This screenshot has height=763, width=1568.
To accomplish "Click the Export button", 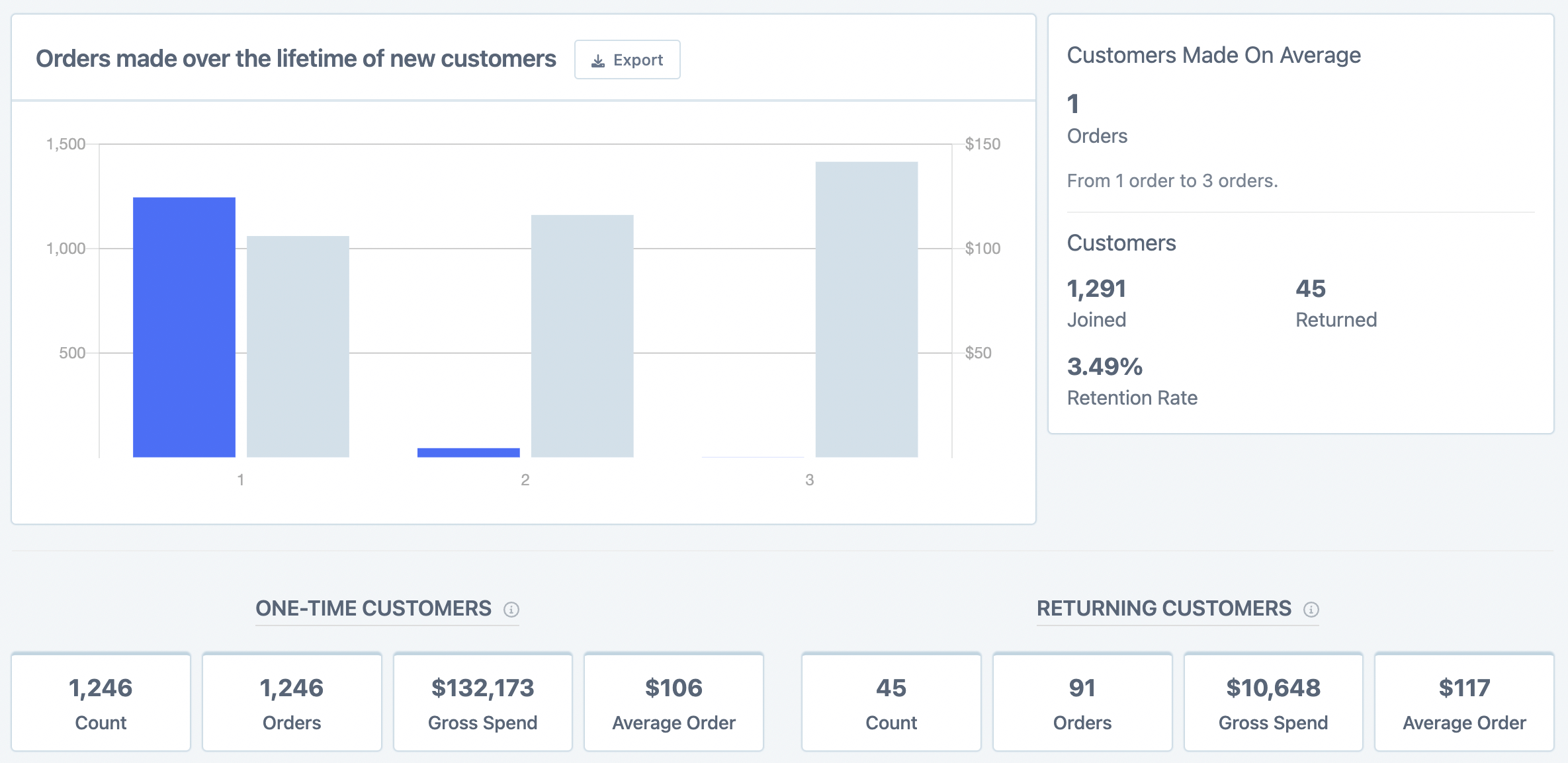I will point(627,60).
